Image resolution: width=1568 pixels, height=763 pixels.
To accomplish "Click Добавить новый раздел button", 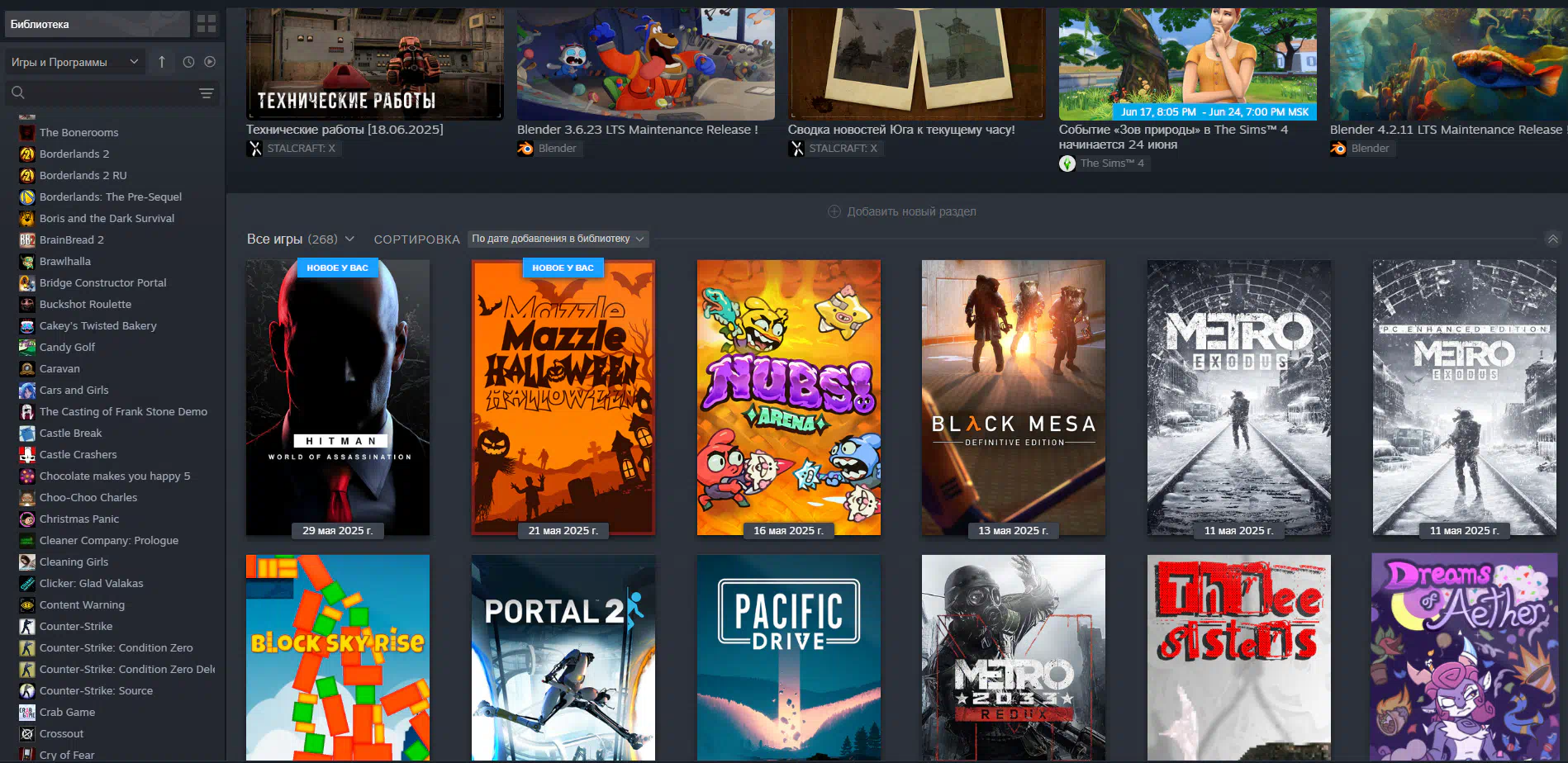I will pos(901,211).
